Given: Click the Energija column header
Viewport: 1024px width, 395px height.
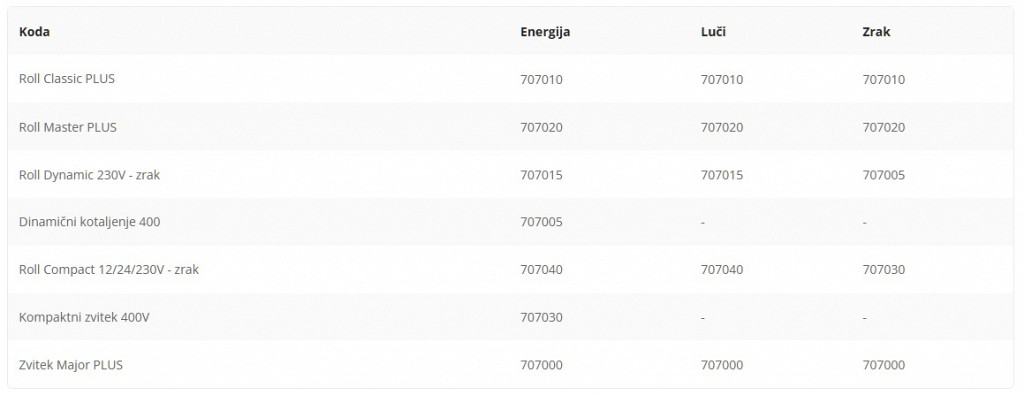Looking at the screenshot, I should (545, 32).
